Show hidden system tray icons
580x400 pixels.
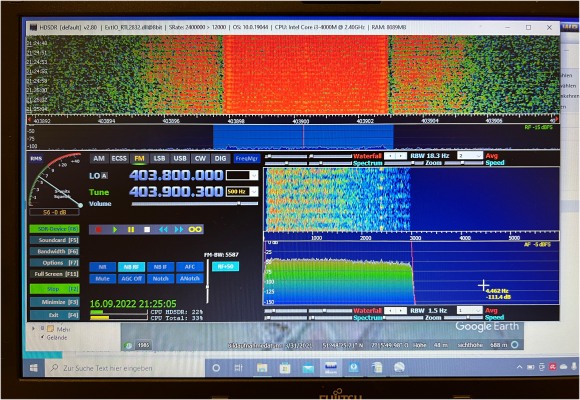[x=519, y=367]
